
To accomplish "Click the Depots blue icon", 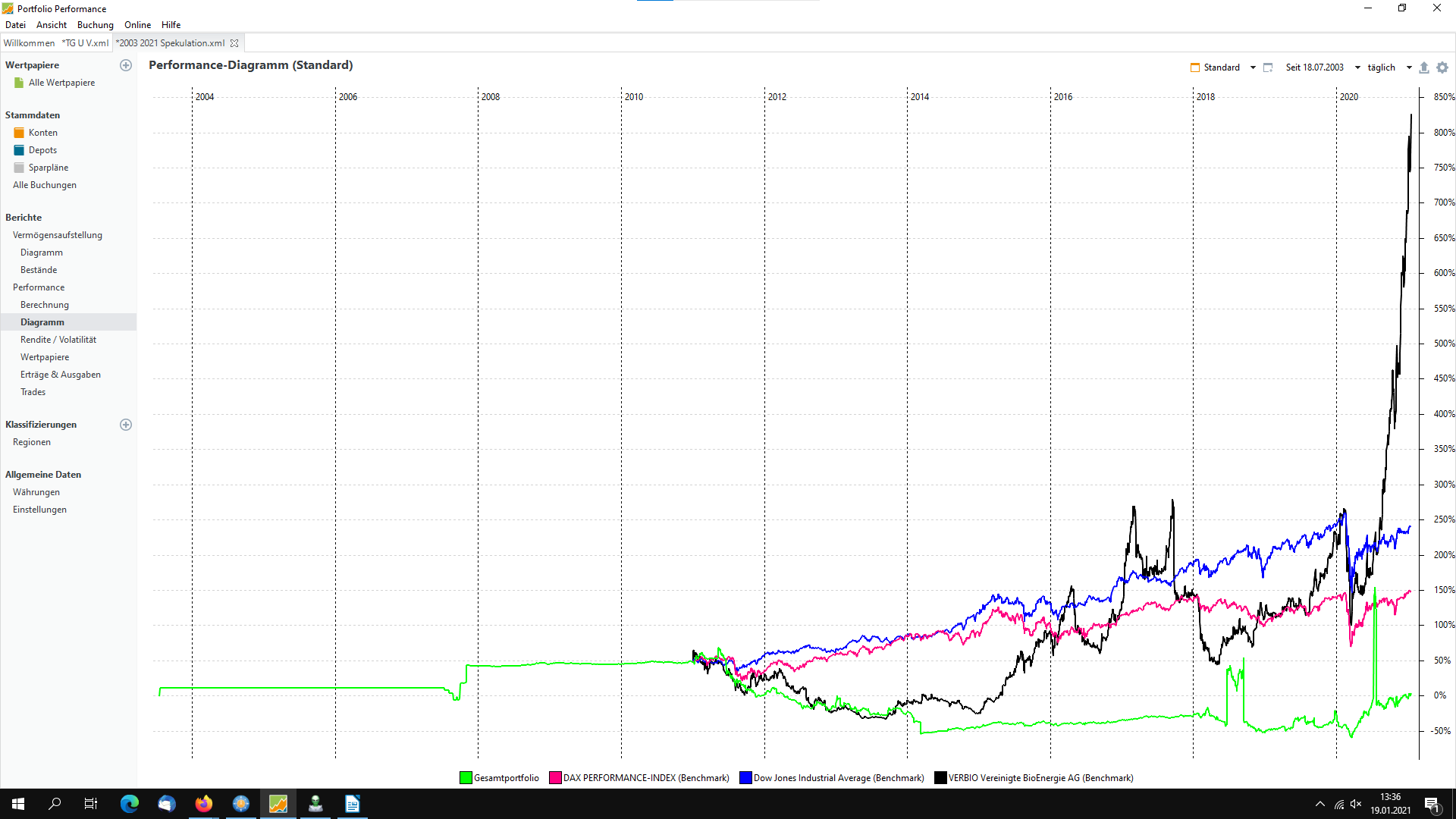I will (x=19, y=150).
